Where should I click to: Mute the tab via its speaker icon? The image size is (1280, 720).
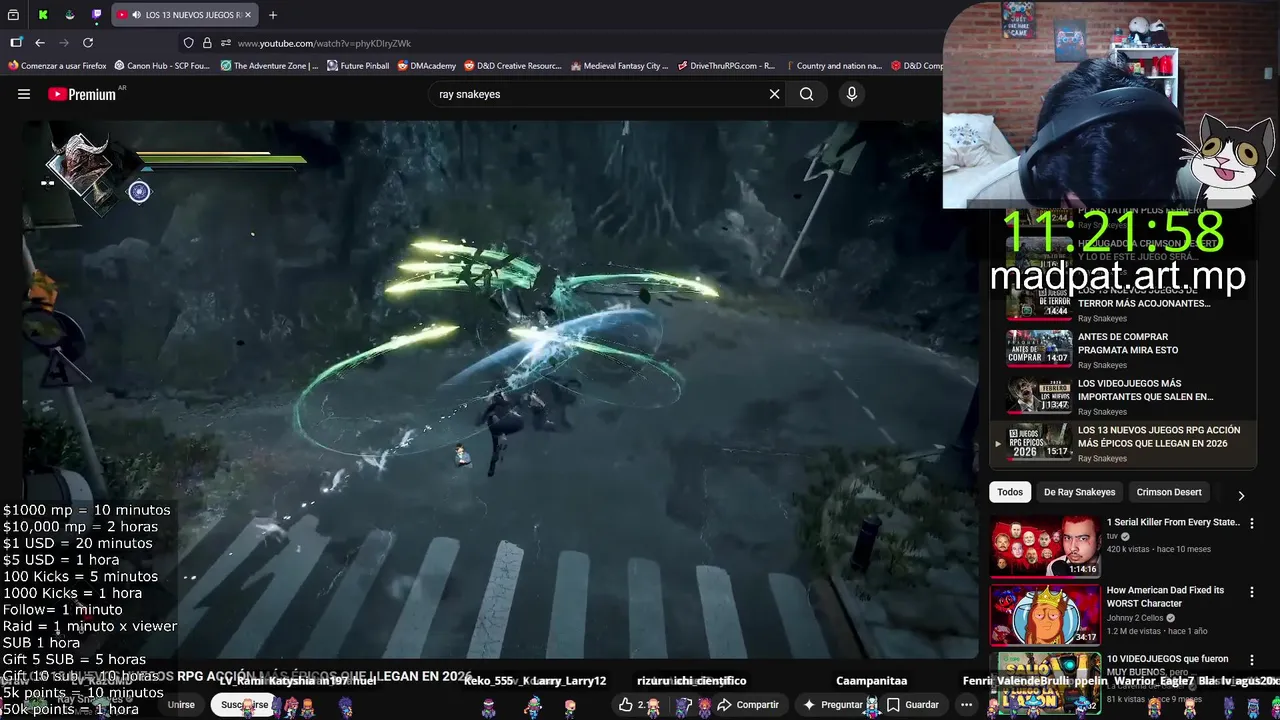click(x=136, y=15)
